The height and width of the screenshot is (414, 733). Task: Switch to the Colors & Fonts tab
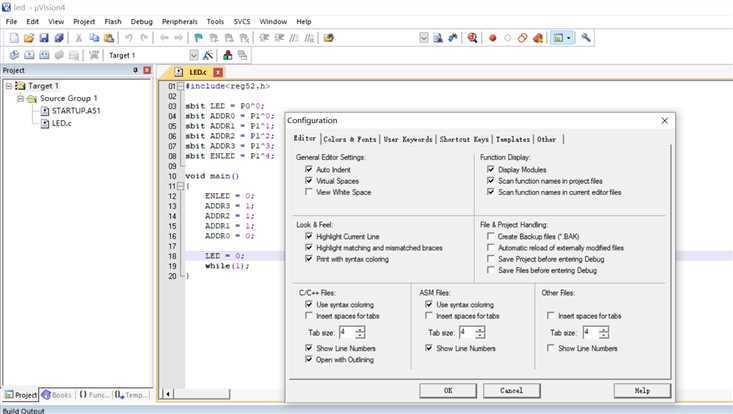click(x=350, y=139)
